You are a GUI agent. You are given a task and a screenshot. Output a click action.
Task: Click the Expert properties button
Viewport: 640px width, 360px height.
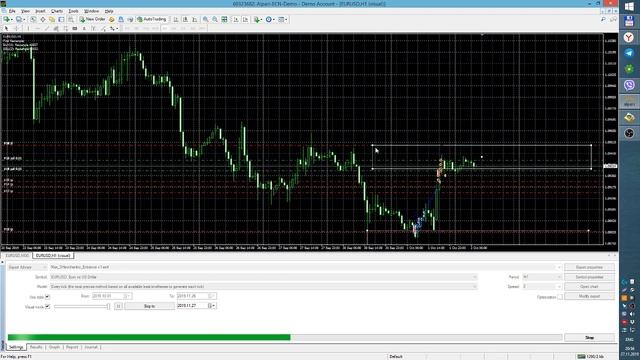click(x=589, y=267)
